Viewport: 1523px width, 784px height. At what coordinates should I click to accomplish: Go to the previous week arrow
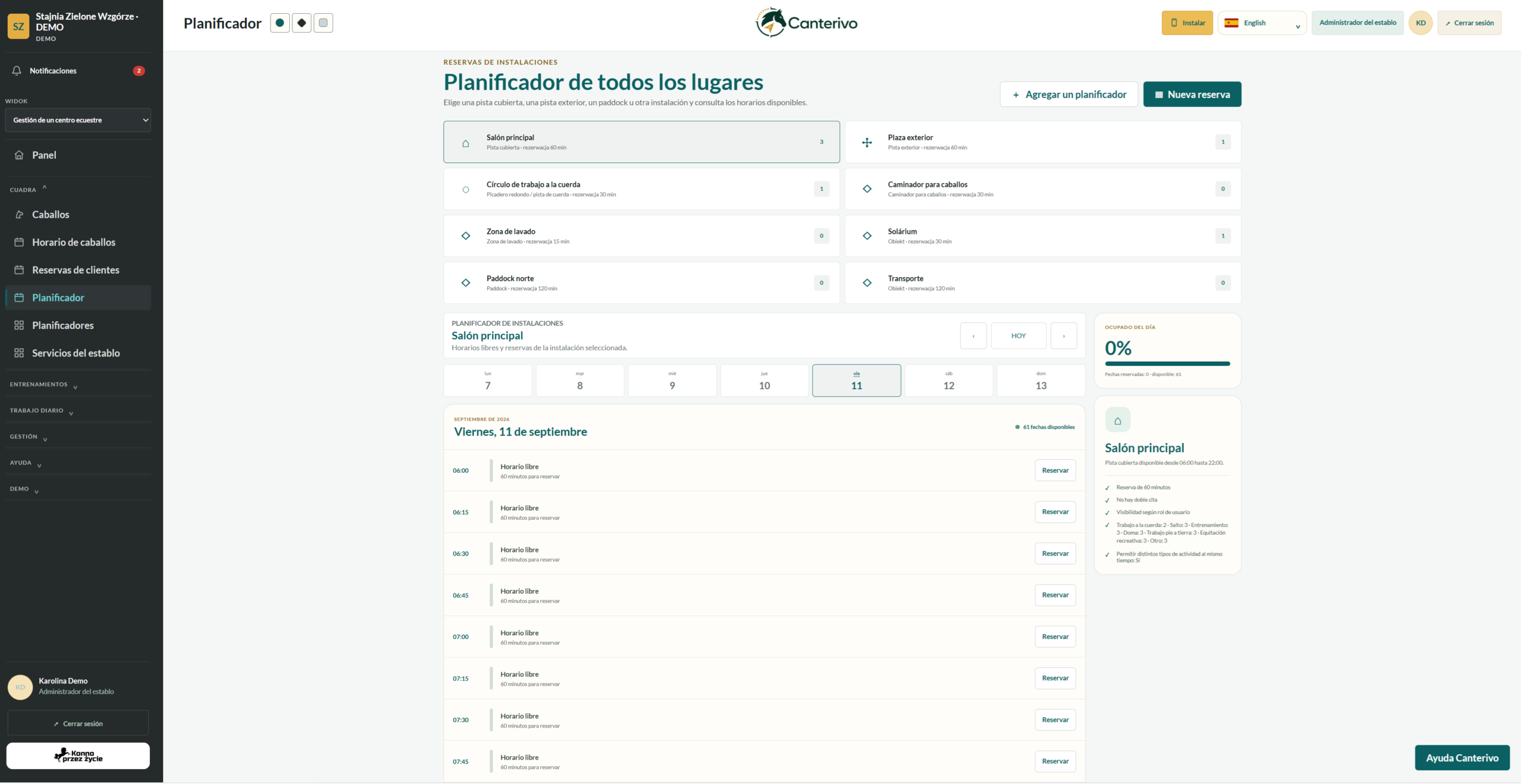pos(973,336)
